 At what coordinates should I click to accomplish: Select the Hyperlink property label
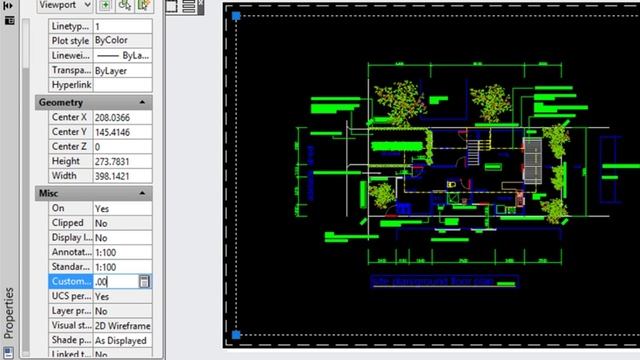click(x=71, y=85)
